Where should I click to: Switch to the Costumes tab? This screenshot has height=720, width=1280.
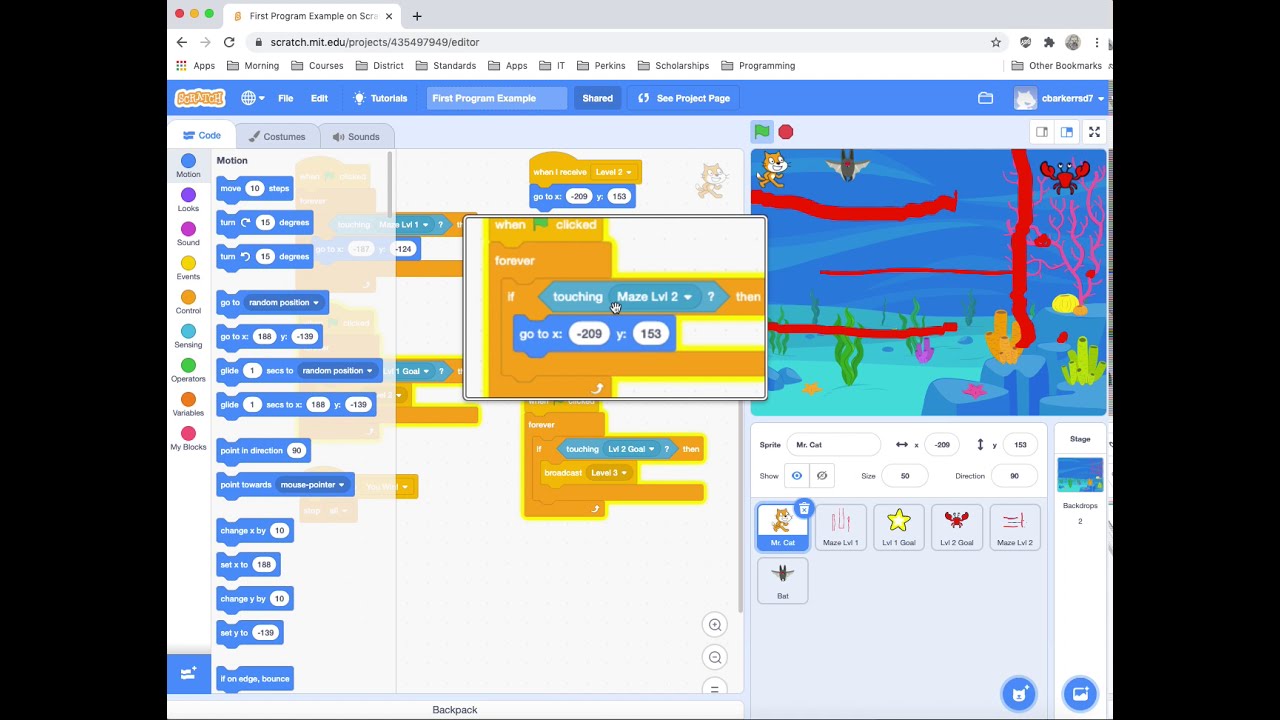click(277, 136)
